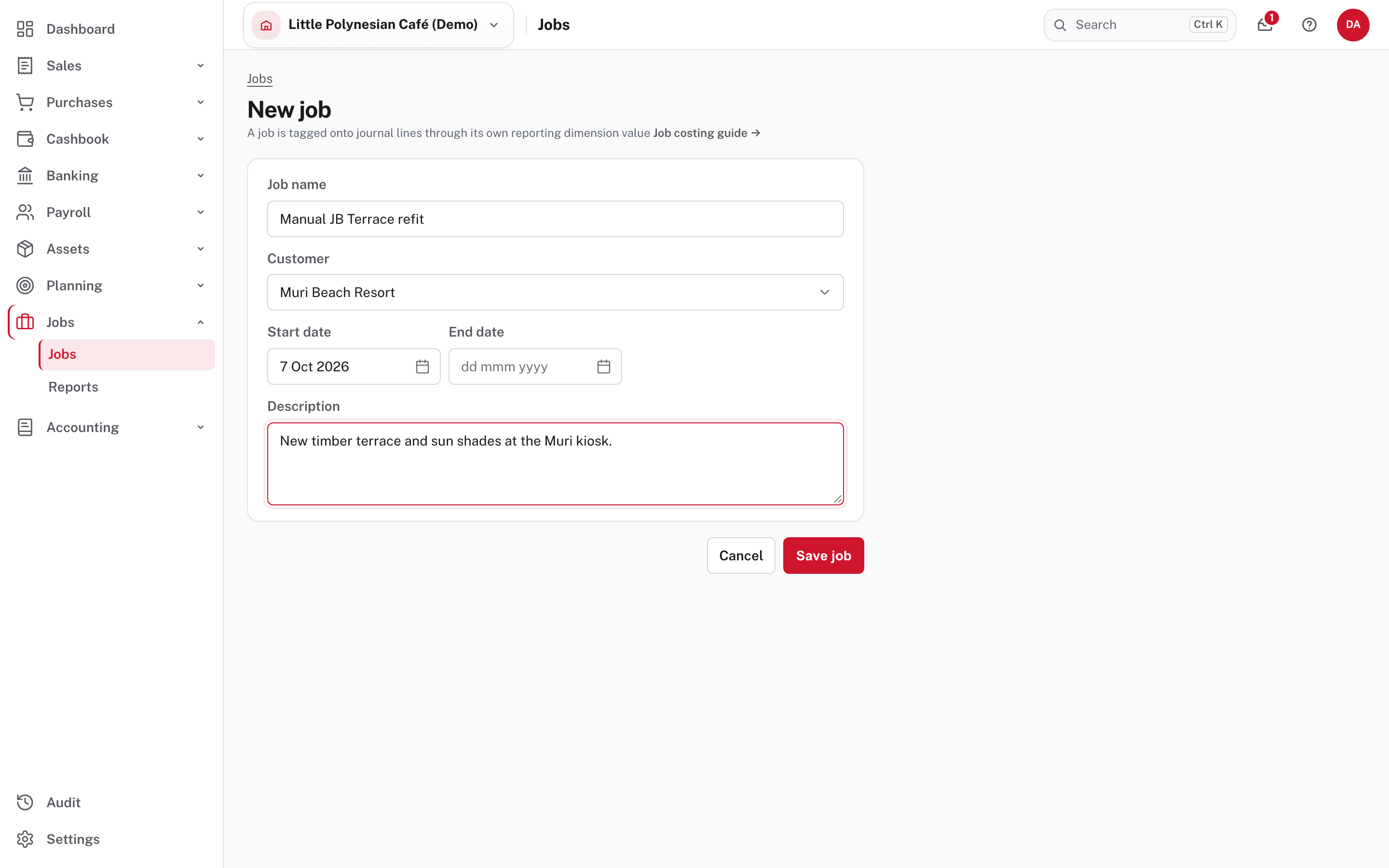Expand the Banking menu chevron
The width and height of the screenshot is (1389, 868).
pos(201,176)
